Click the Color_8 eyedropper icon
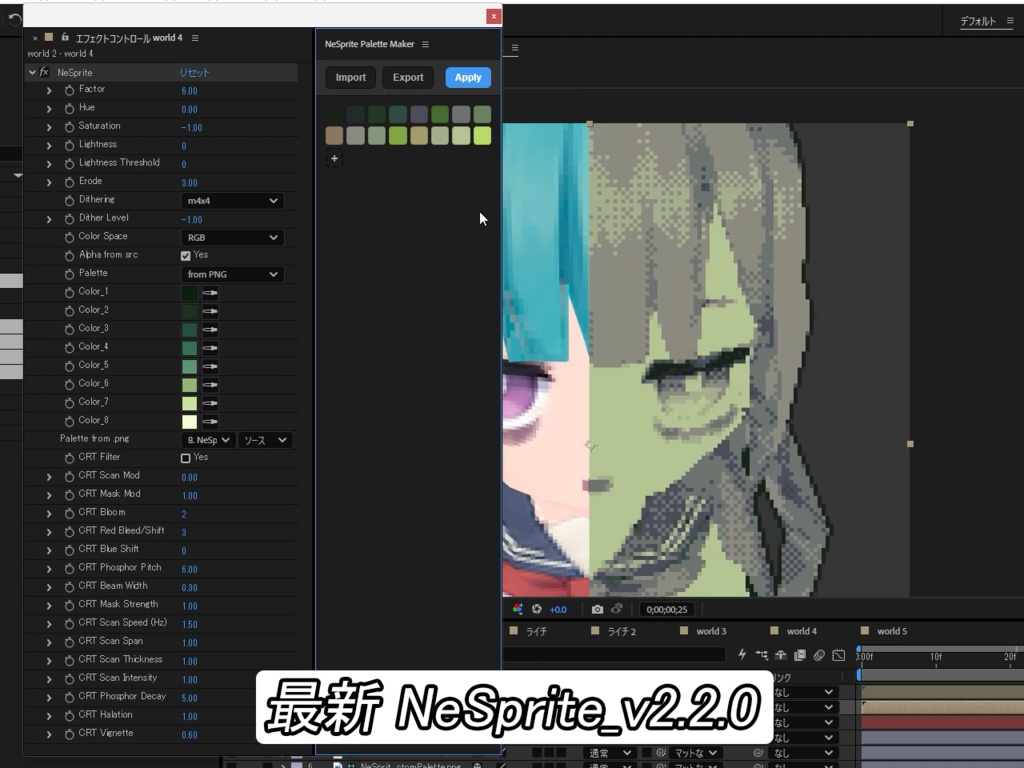The image size is (1024, 768). 210,421
